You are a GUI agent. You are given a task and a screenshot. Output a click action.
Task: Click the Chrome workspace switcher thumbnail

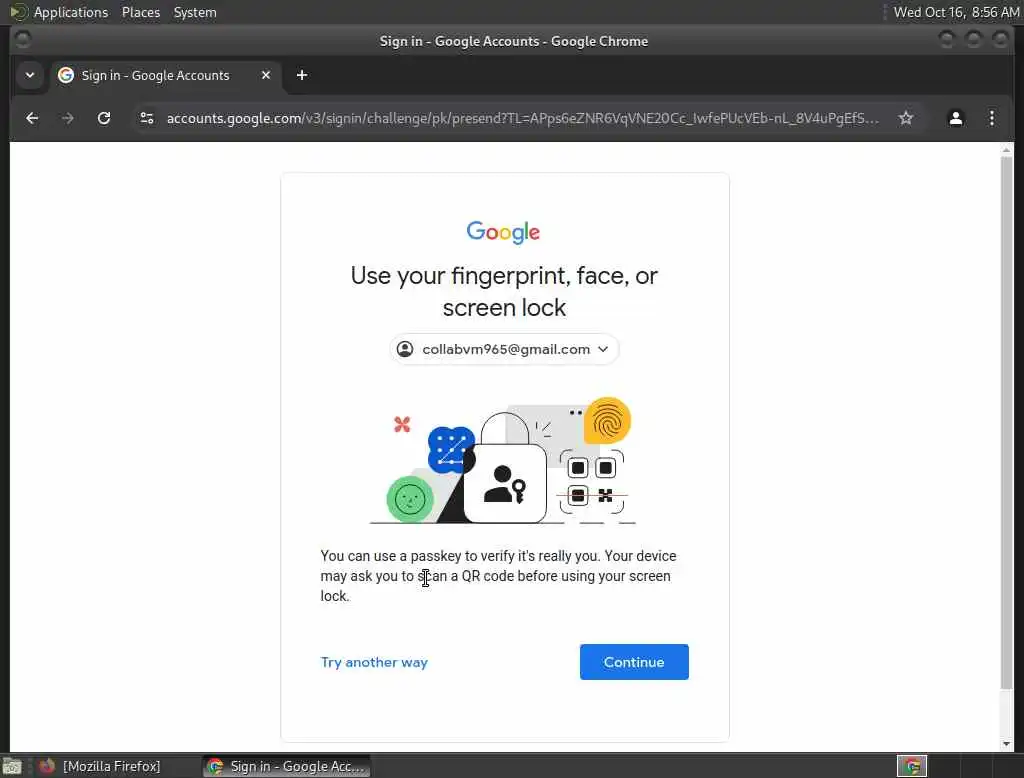tap(911, 766)
